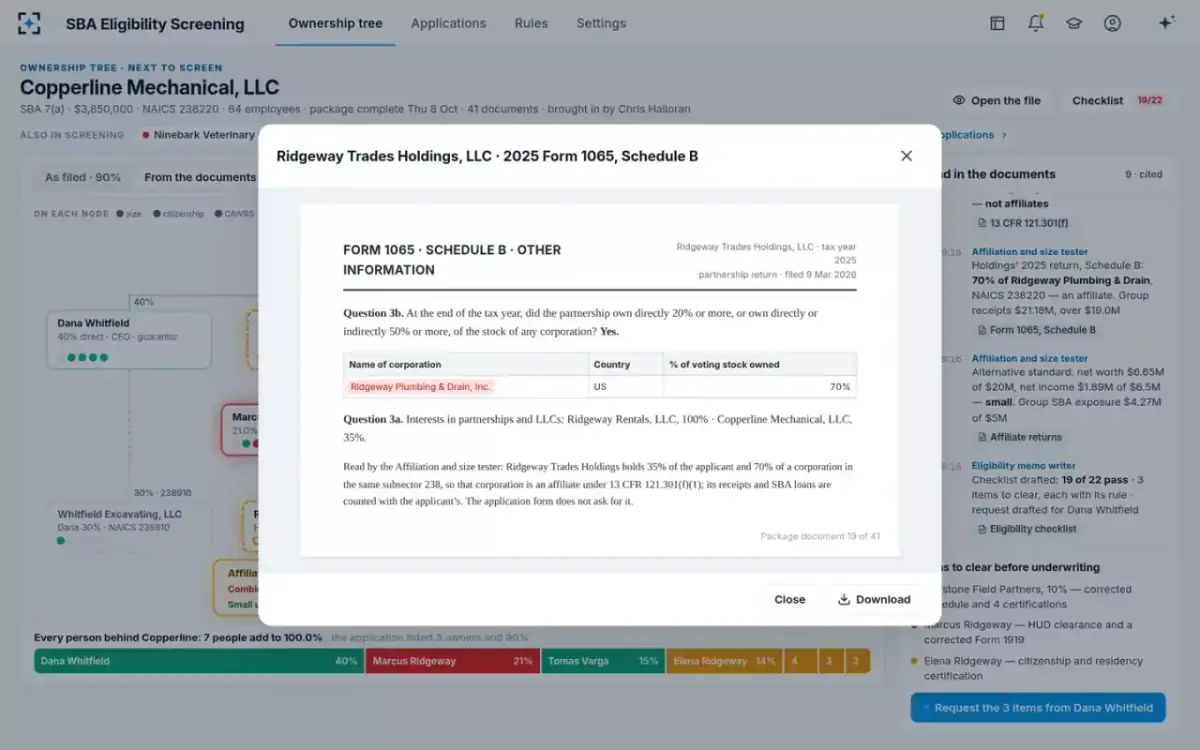
Task: Open the 13 CFR 121.301(f) citation chip
Action: coord(1022,223)
